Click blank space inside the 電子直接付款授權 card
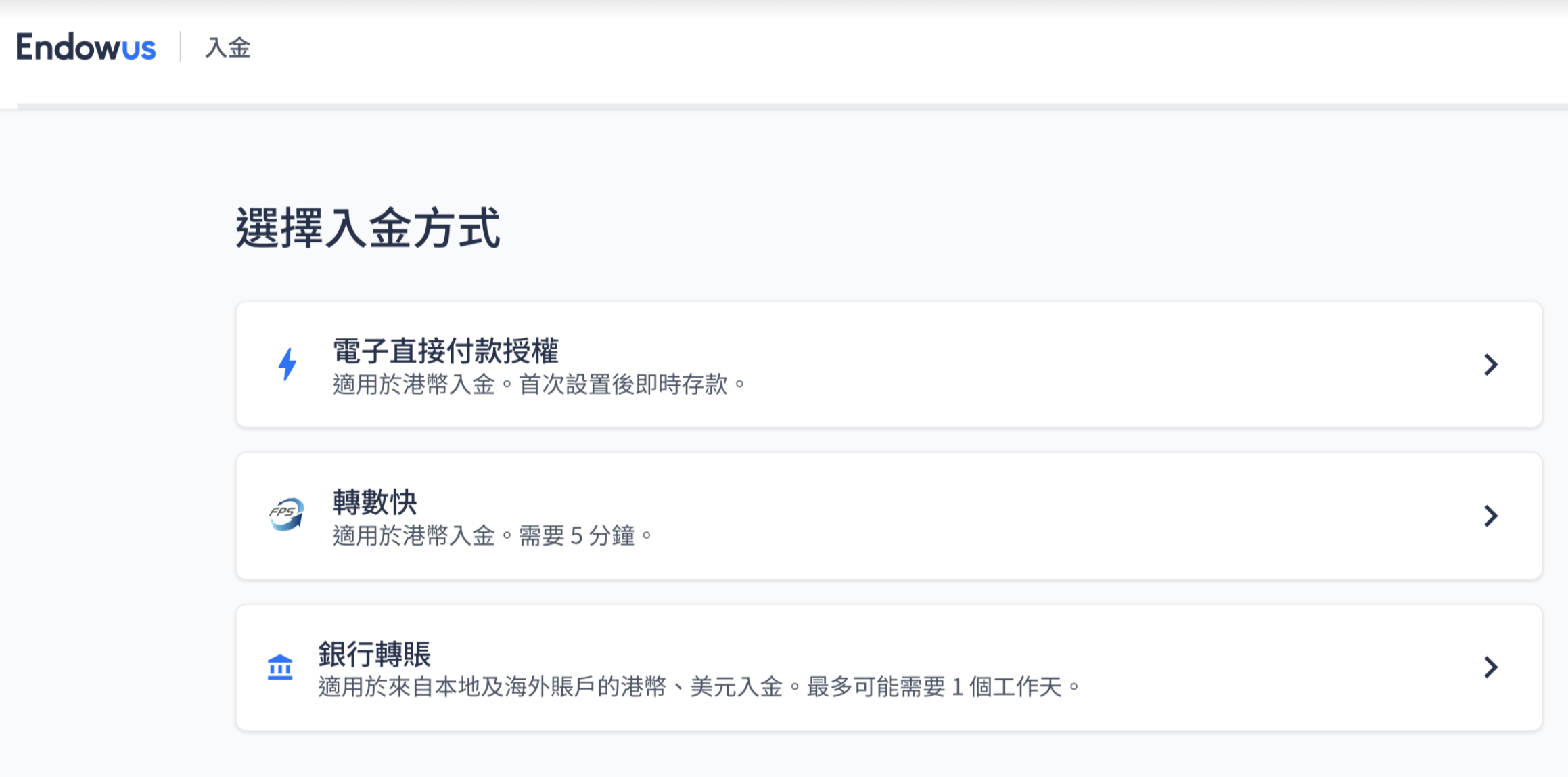 tap(1082, 365)
